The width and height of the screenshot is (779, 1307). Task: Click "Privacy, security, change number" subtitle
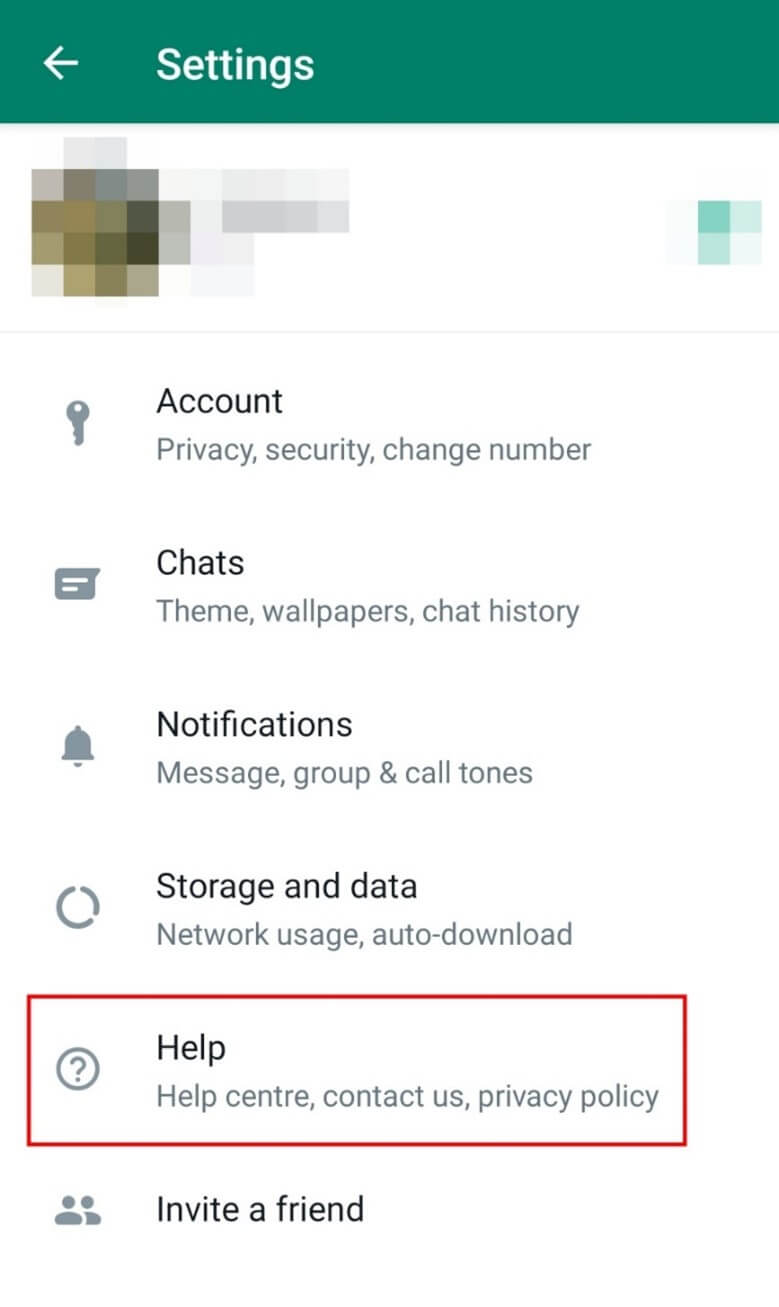pos(373,450)
